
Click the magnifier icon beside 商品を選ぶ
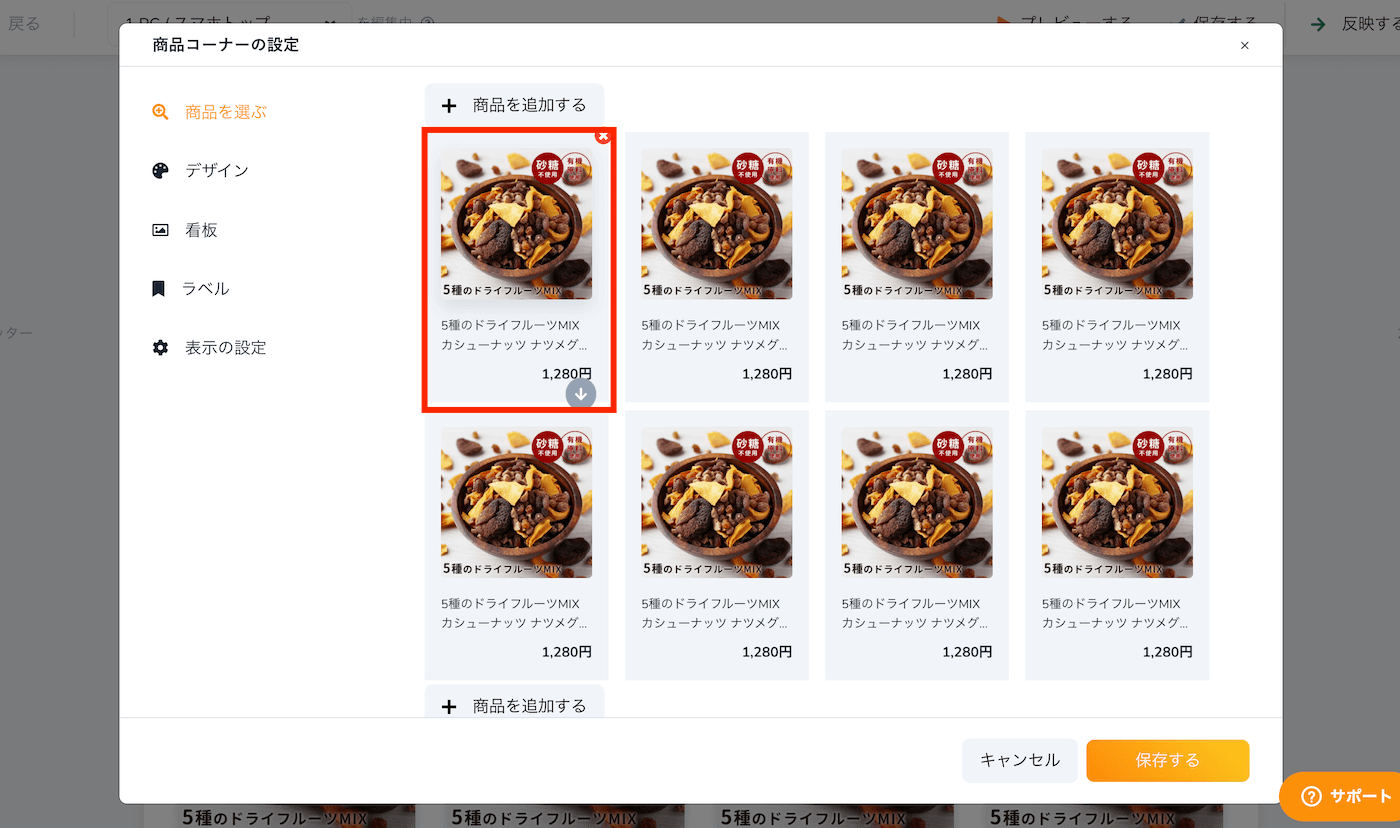point(160,112)
